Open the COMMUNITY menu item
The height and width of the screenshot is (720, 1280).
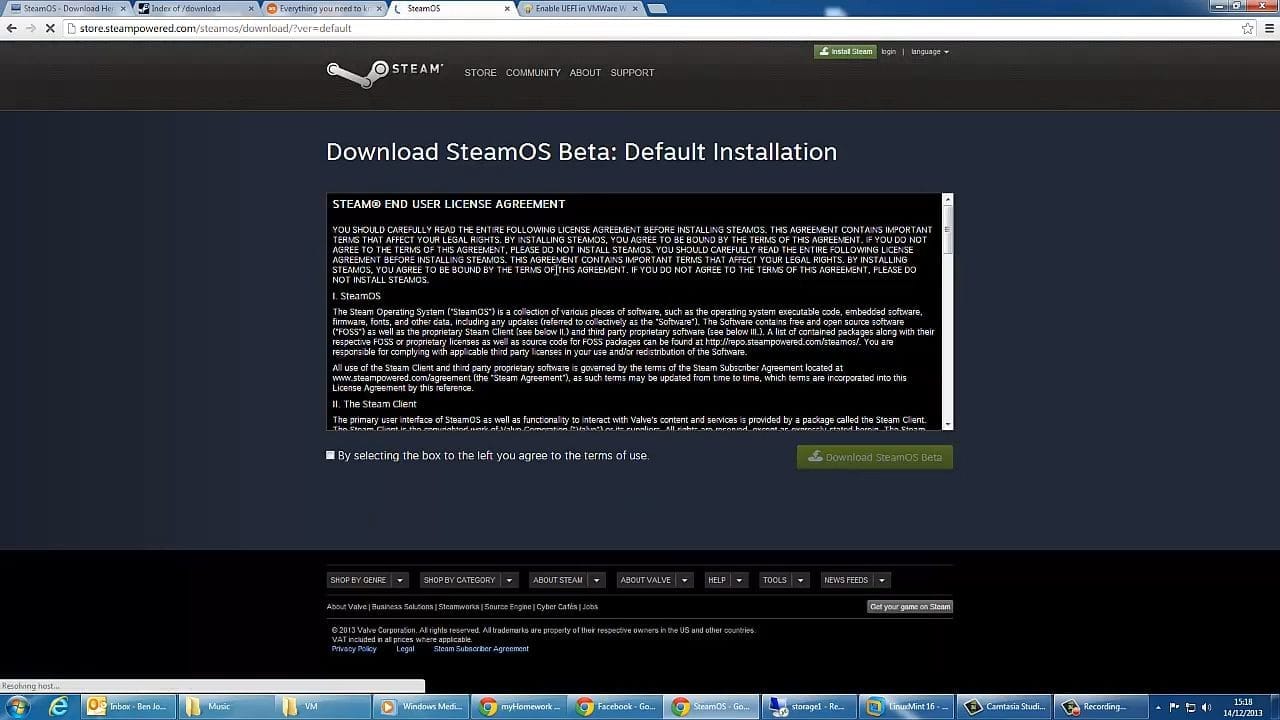click(x=533, y=72)
